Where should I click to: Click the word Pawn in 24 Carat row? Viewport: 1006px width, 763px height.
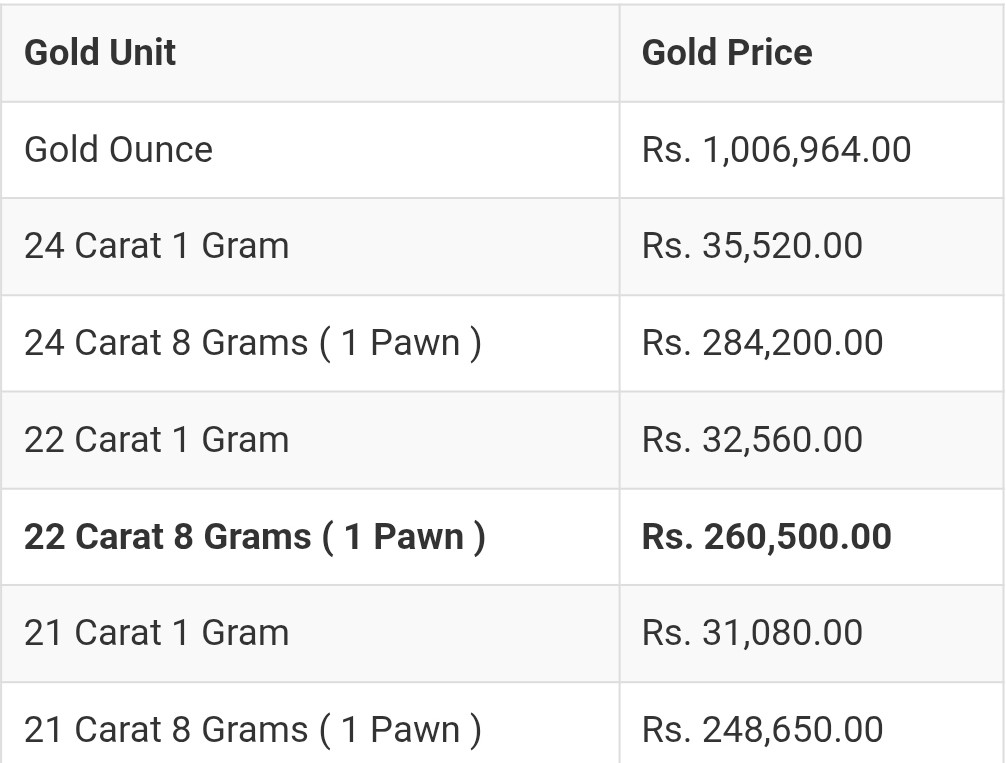click(415, 343)
